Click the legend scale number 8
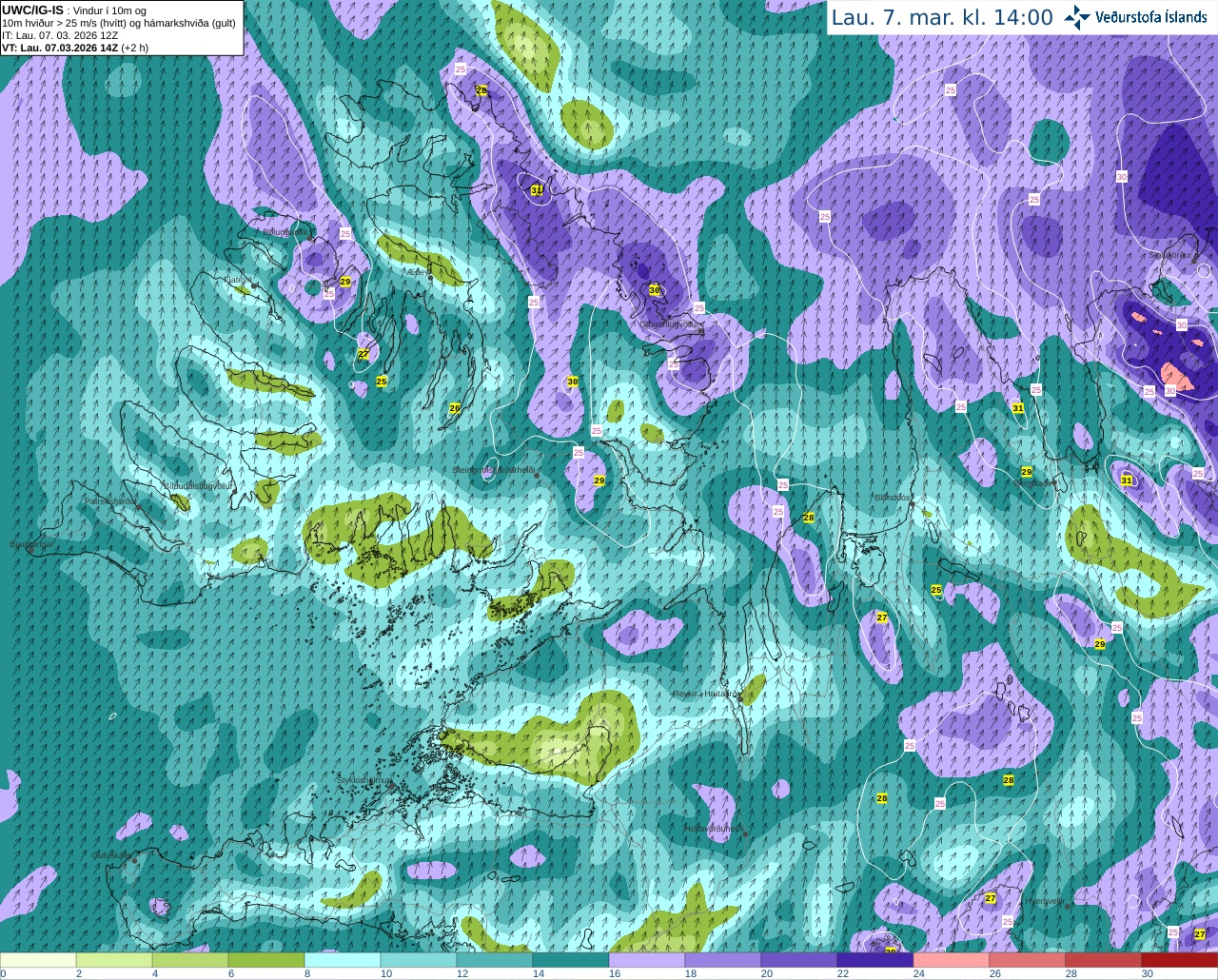Screen dimensions: 1218x980 [307, 973]
